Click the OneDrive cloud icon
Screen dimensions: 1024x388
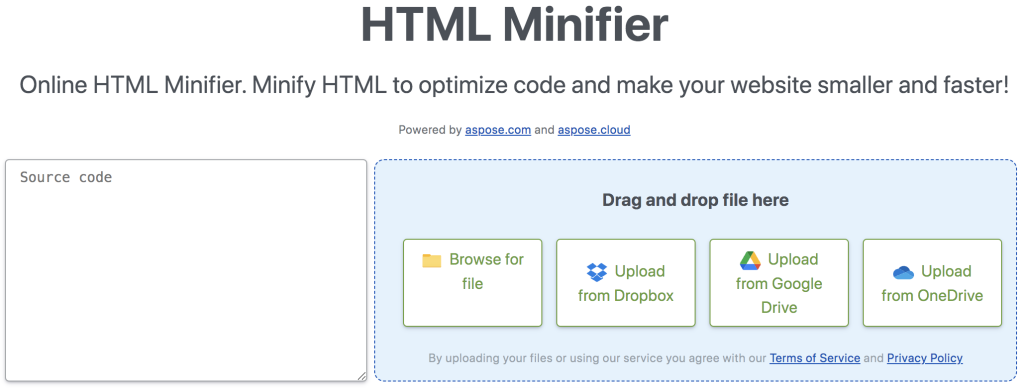click(903, 272)
